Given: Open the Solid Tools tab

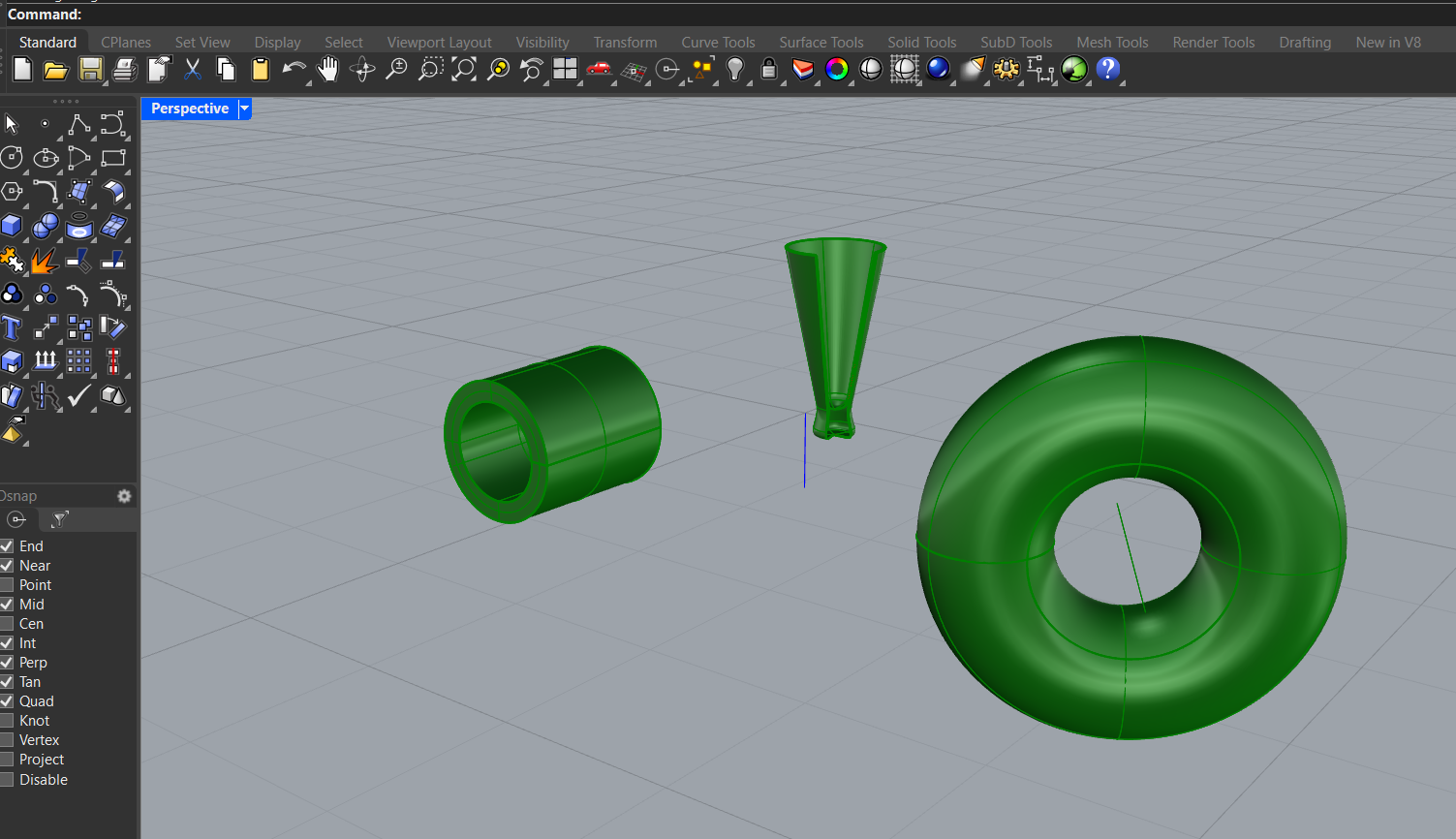Looking at the screenshot, I should coord(921,42).
